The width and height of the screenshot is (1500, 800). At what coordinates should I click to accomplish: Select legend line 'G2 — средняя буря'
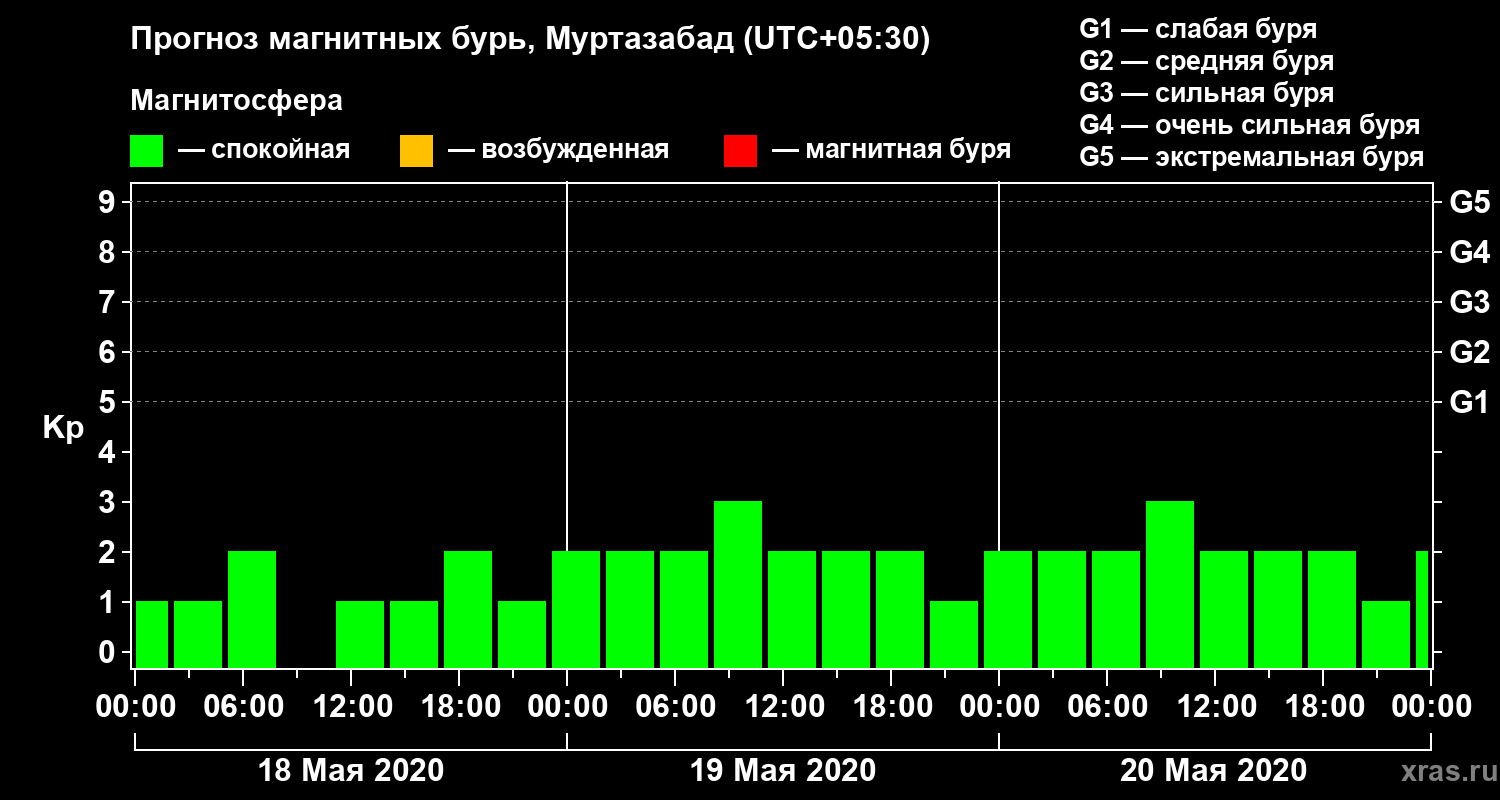[x=1206, y=61]
